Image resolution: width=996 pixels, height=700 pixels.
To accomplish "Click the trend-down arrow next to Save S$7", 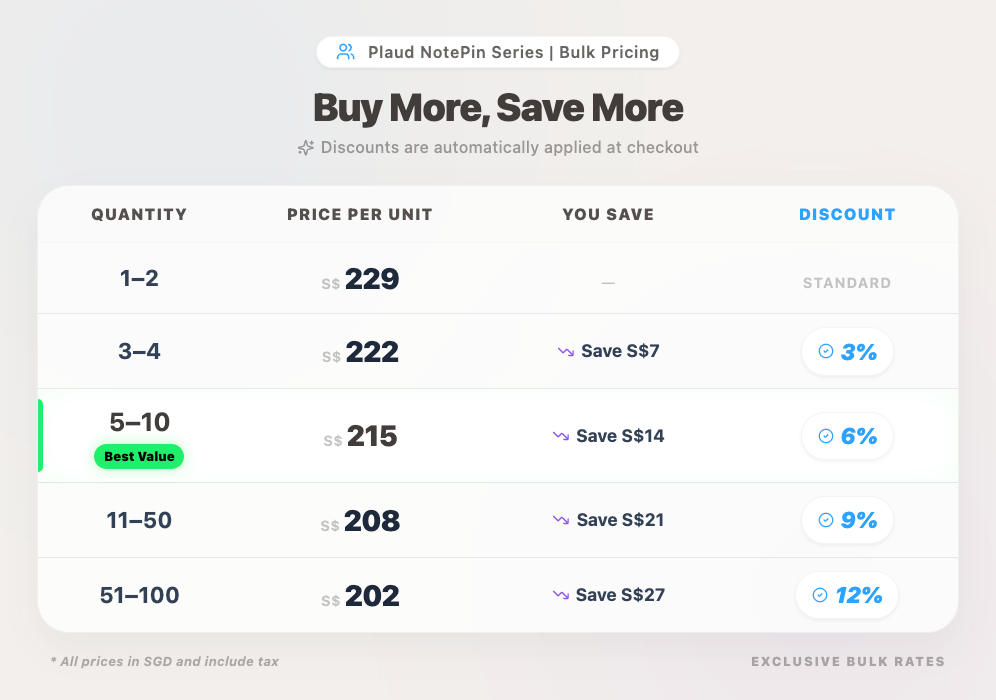I will point(566,351).
